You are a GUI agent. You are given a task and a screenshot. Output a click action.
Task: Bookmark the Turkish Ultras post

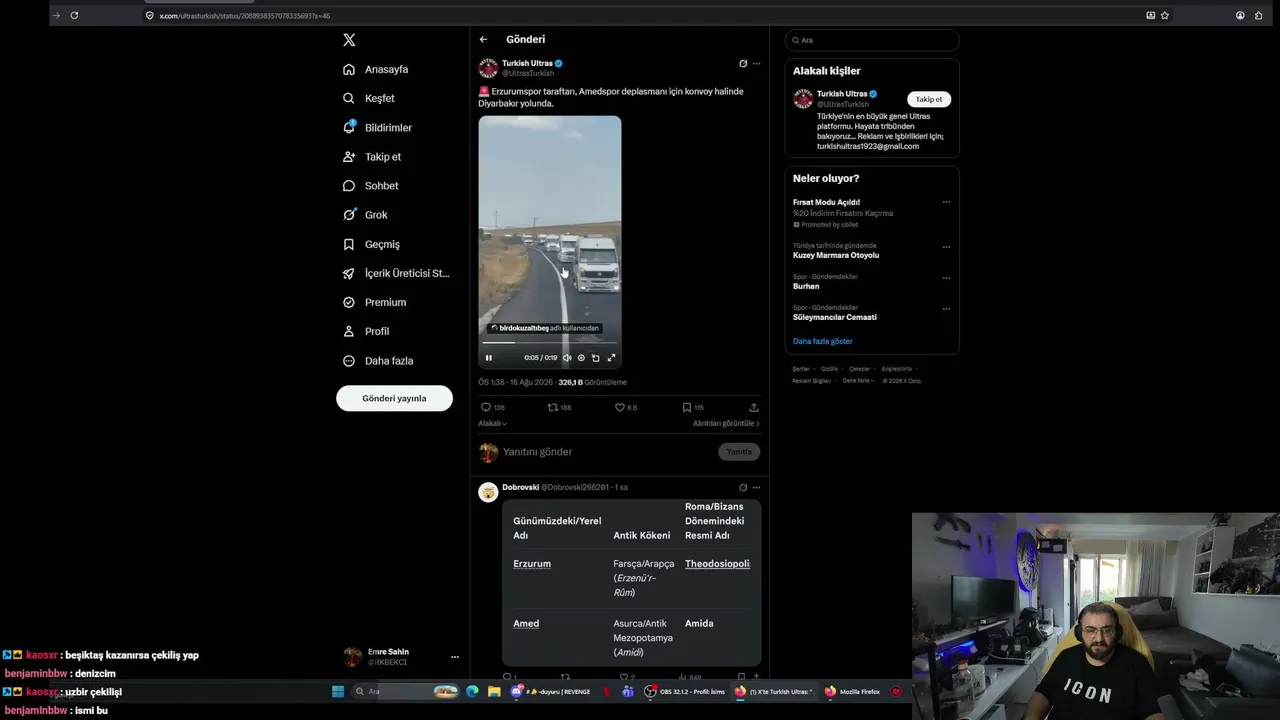692,408
